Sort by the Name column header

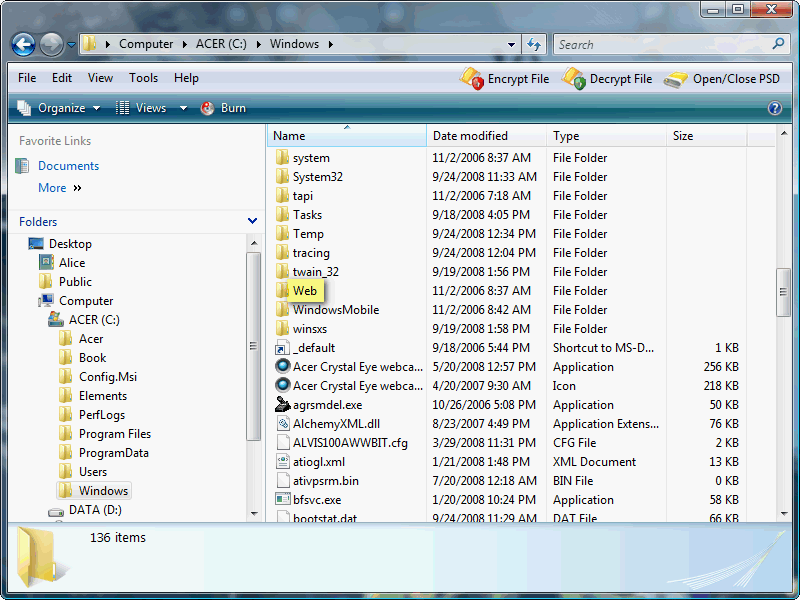pos(346,136)
